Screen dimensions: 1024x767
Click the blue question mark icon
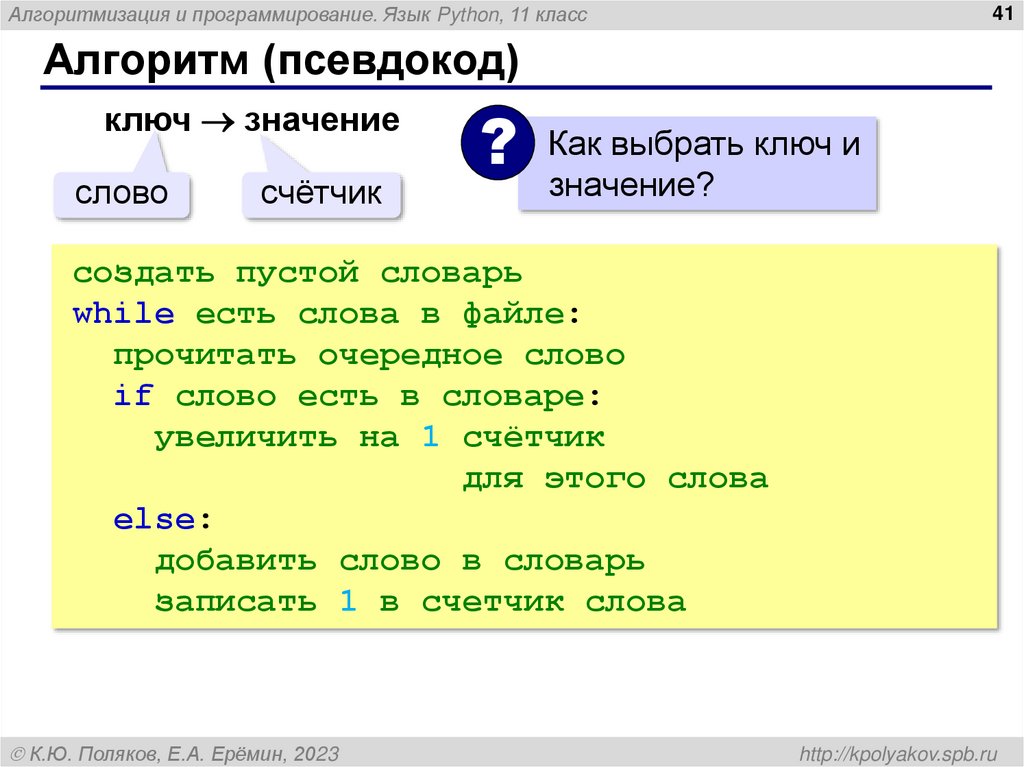click(x=498, y=142)
